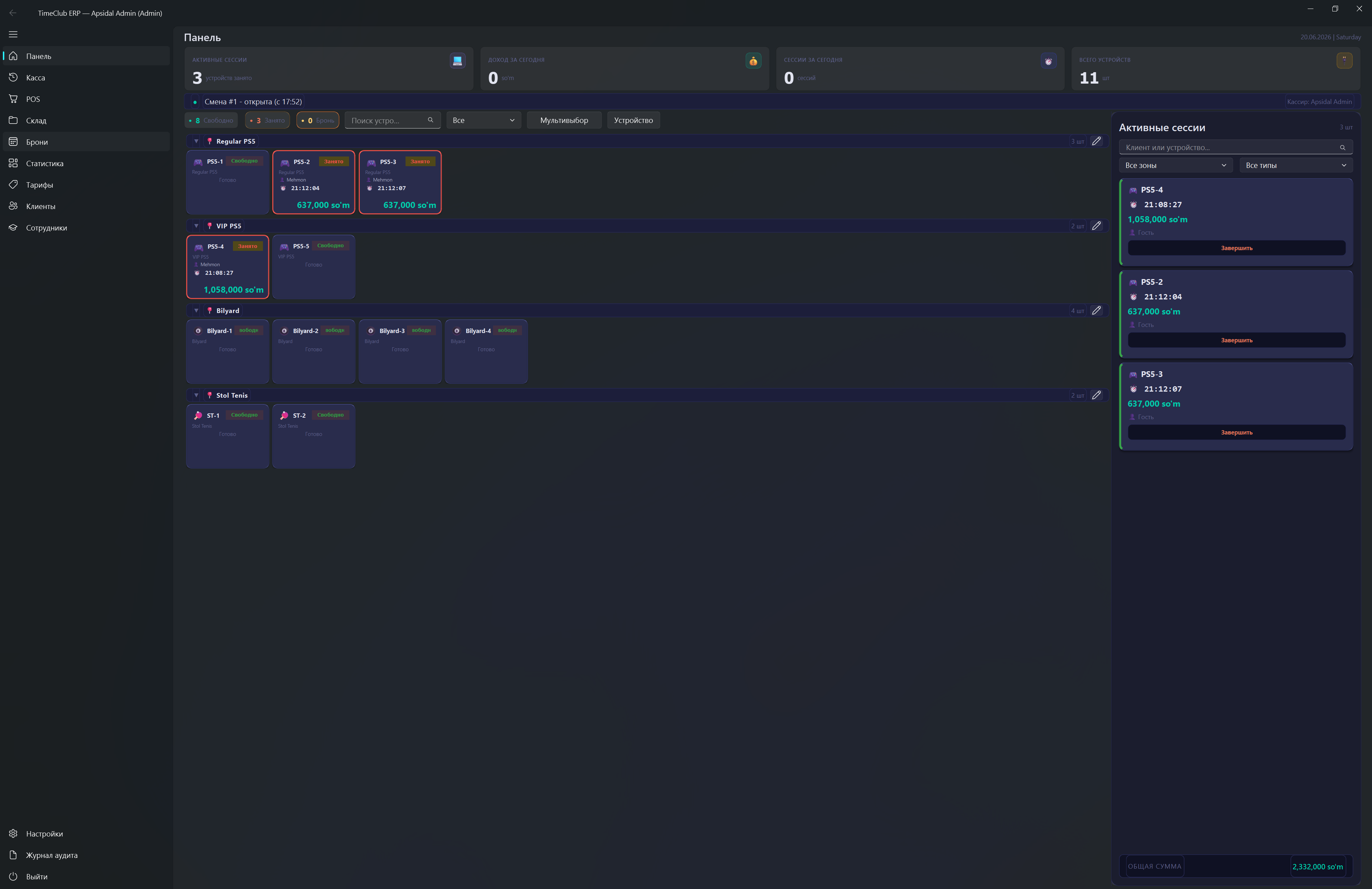Image resolution: width=1372 pixels, height=889 pixels.
Task: Click the Кассир: Apsidal Admin label
Action: coord(1319,102)
